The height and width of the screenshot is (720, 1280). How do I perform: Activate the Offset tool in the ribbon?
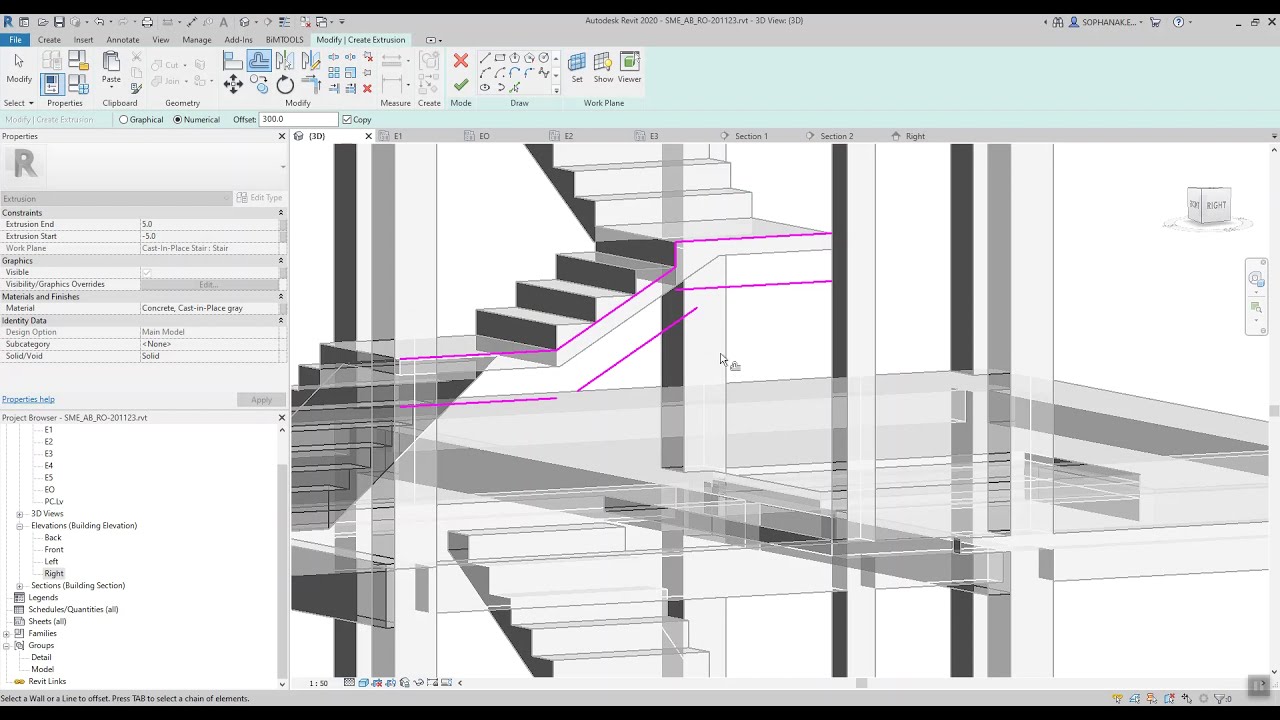coord(259,60)
